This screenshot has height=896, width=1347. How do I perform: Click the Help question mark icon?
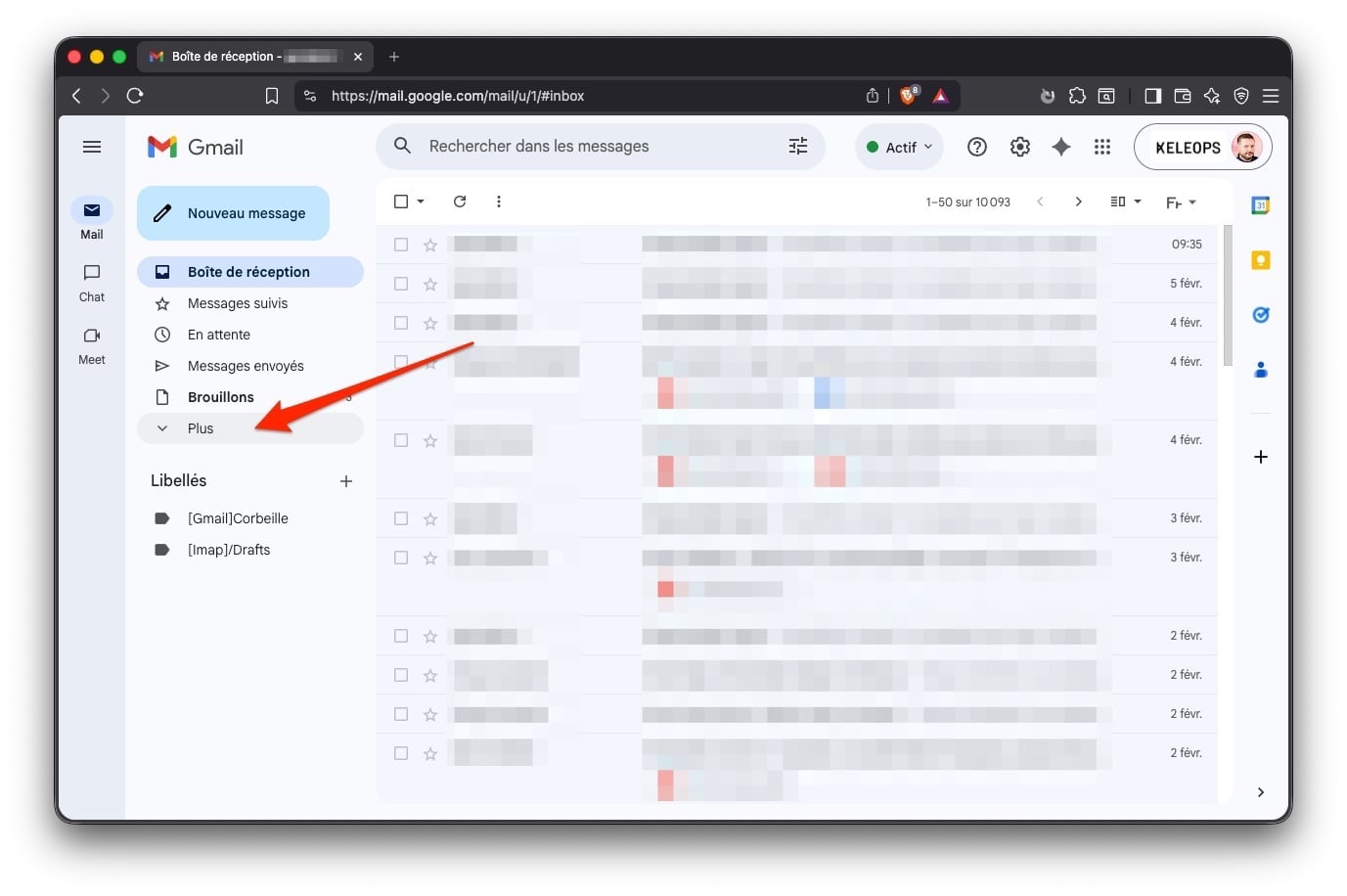(x=976, y=147)
